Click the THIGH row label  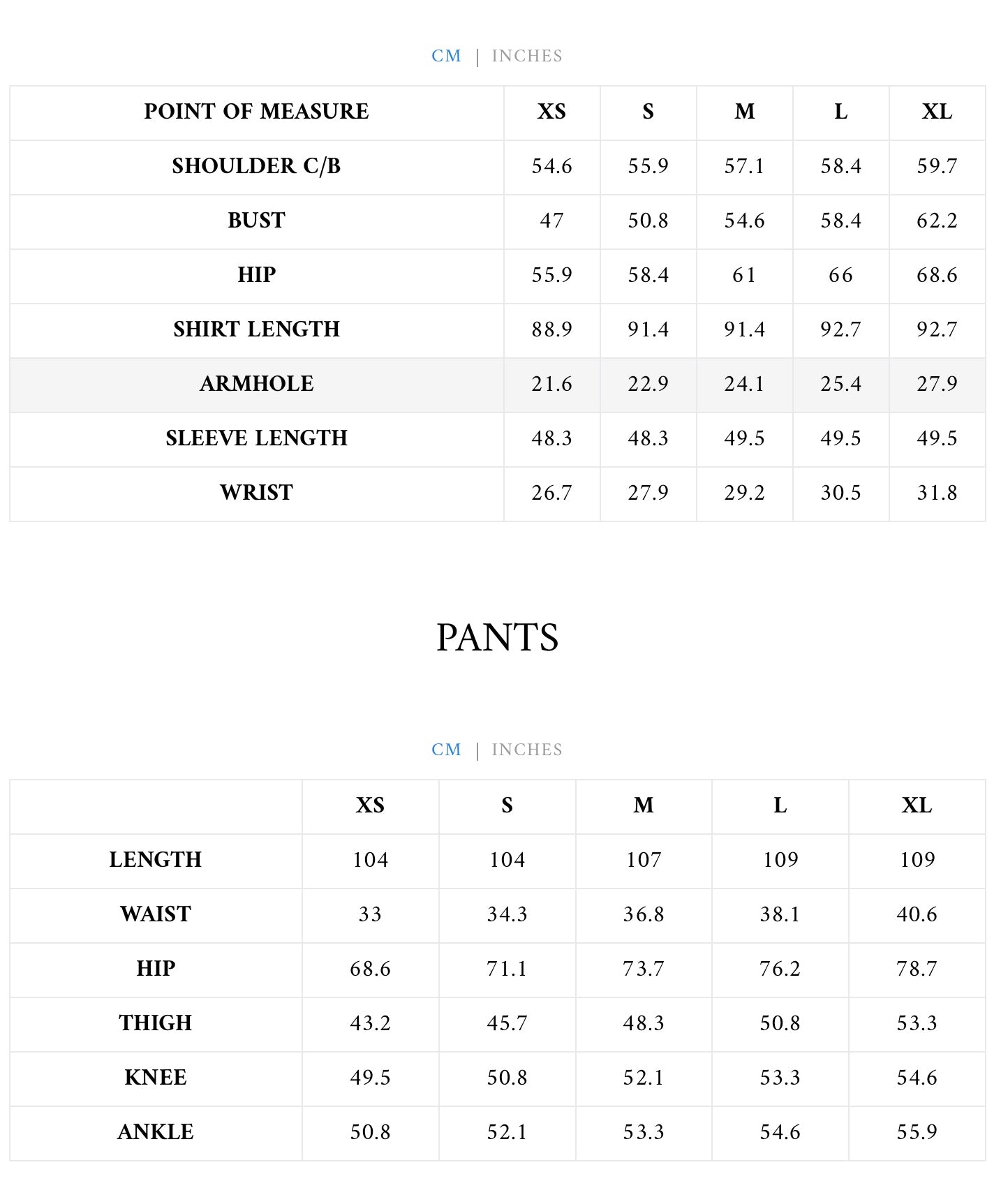(x=156, y=1023)
